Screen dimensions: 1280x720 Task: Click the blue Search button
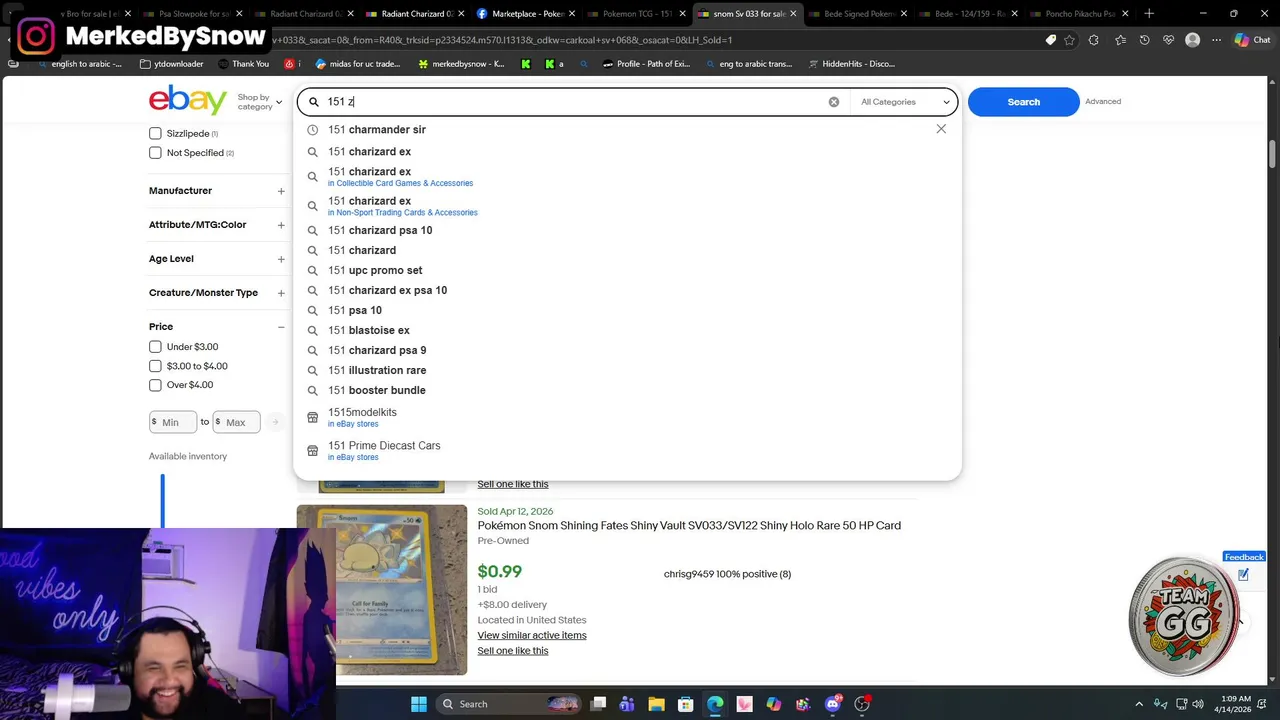click(1023, 102)
